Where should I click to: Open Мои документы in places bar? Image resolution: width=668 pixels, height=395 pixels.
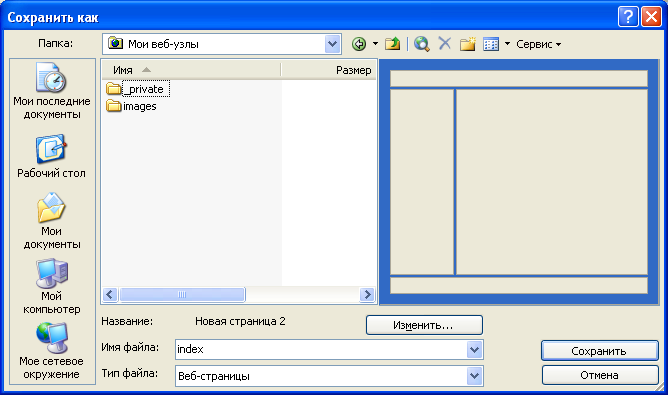pyautogui.click(x=52, y=221)
